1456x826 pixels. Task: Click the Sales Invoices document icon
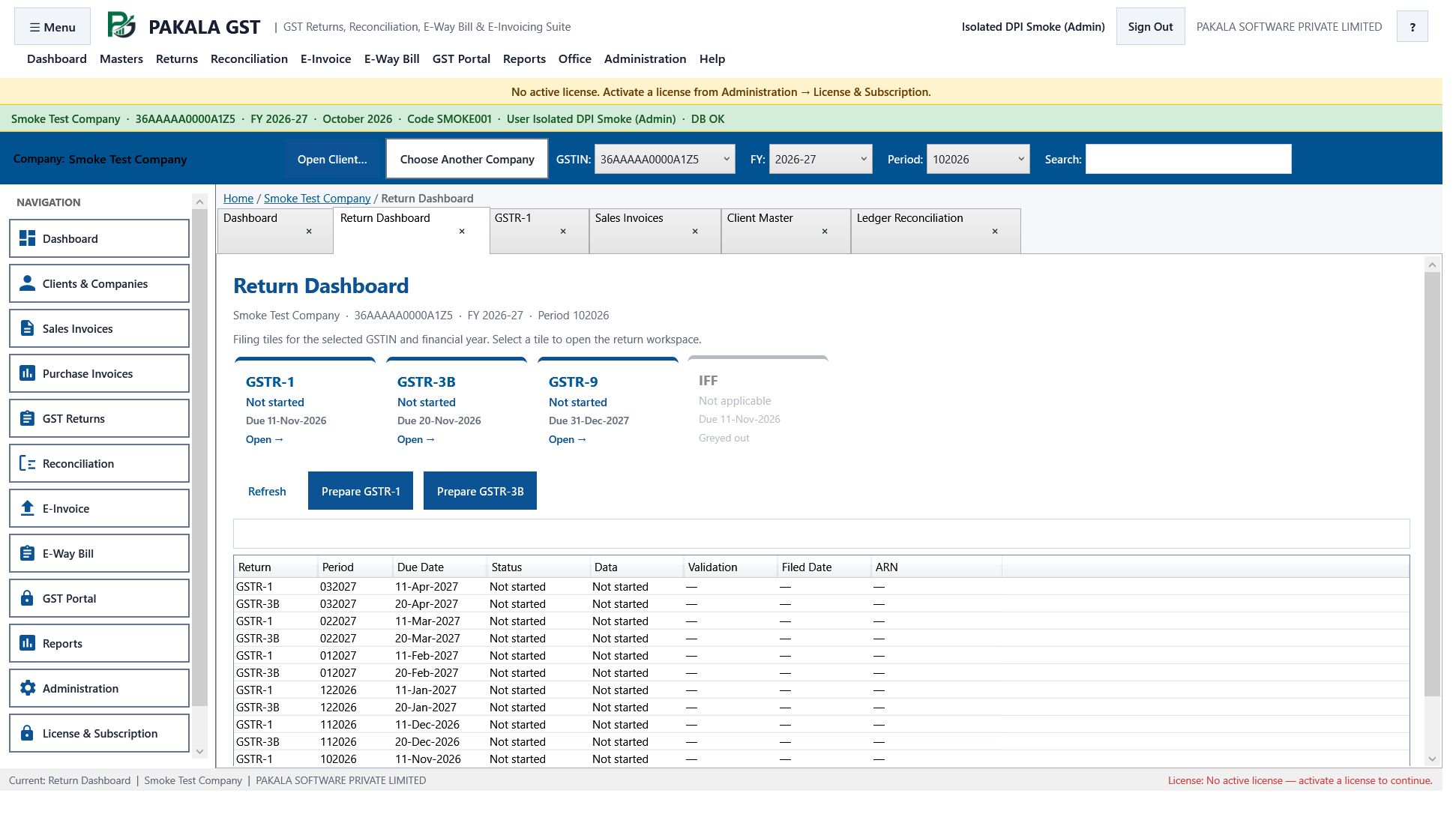28,328
